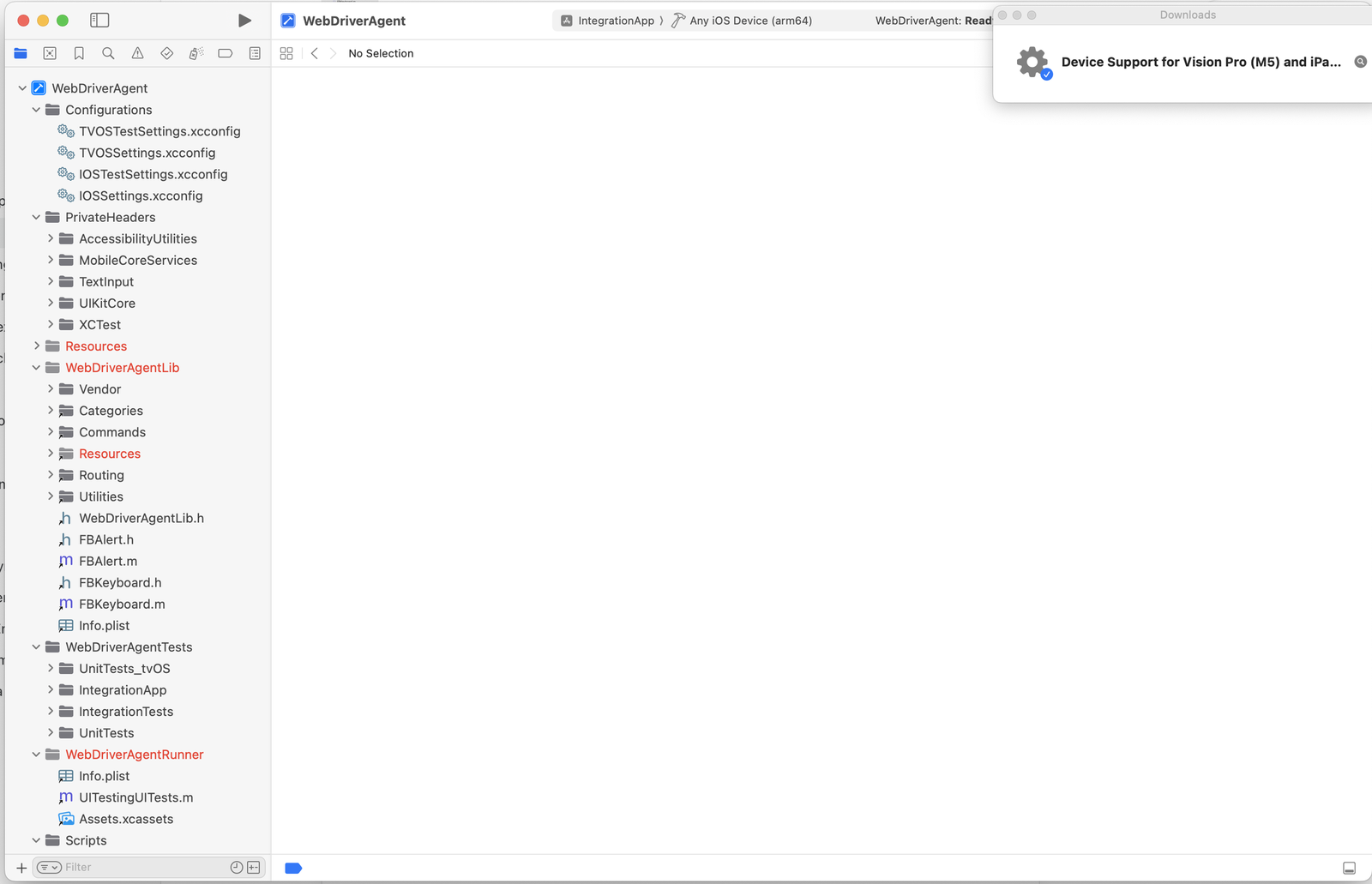Open Assets.xcassets catalog
The width and height of the screenshot is (1372, 884).
click(x=115, y=819)
